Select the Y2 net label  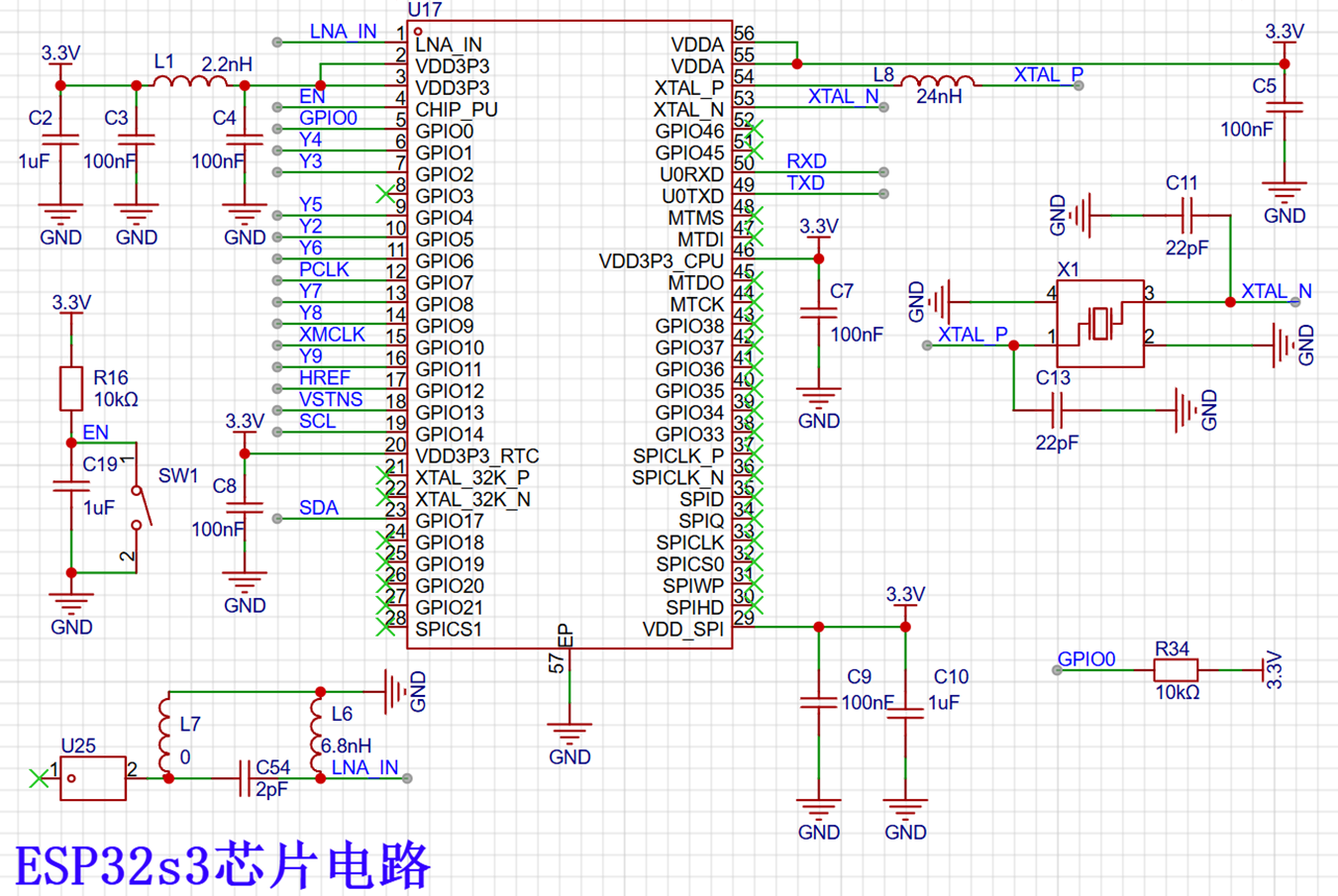pyautogui.click(x=310, y=226)
